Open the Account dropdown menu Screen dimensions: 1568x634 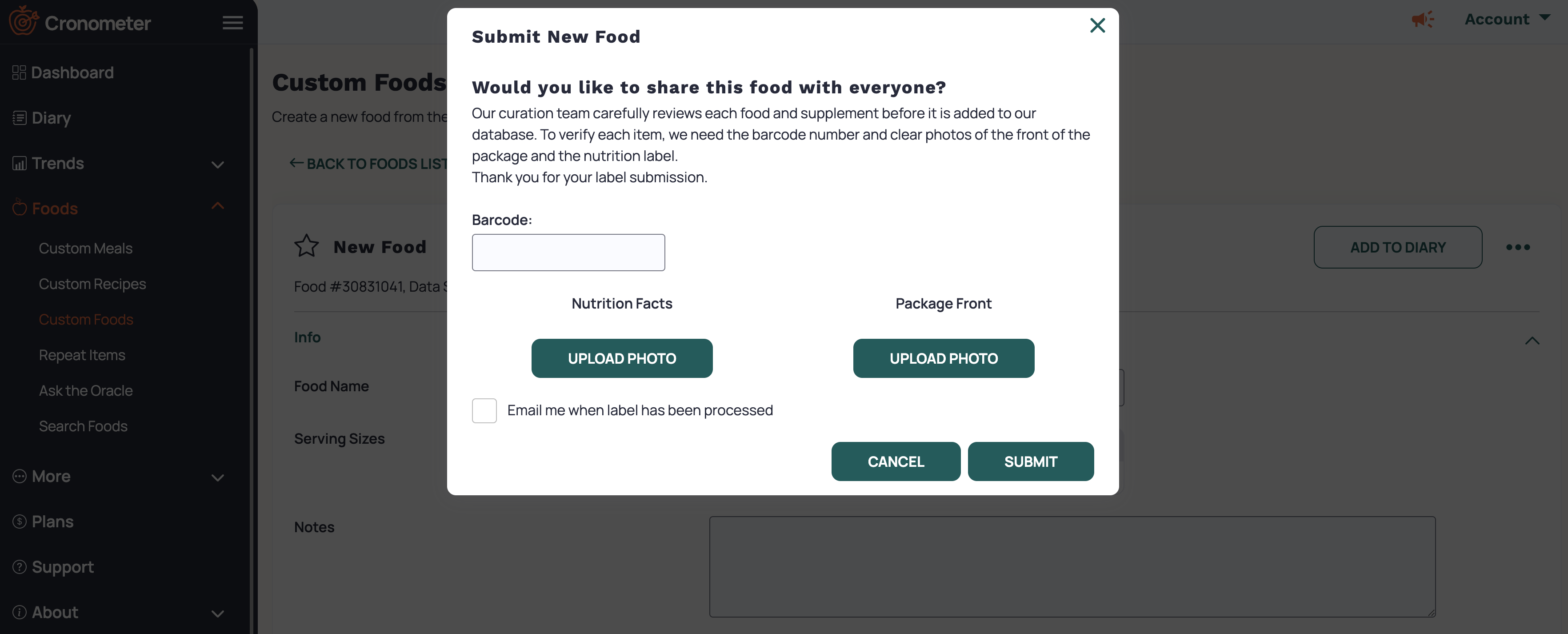[1507, 20]
